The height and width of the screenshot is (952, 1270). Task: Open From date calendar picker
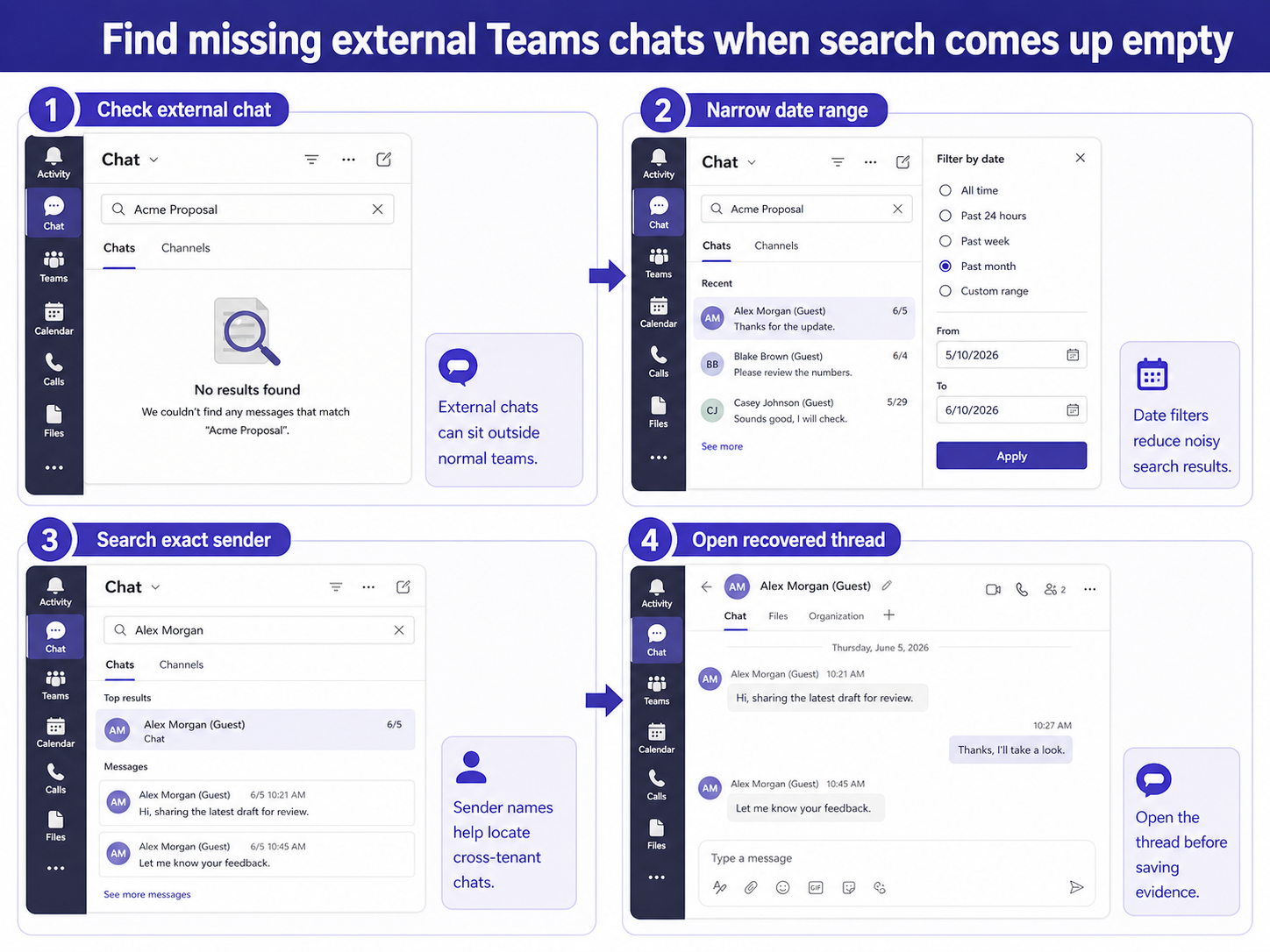(x=1073, y=355)
